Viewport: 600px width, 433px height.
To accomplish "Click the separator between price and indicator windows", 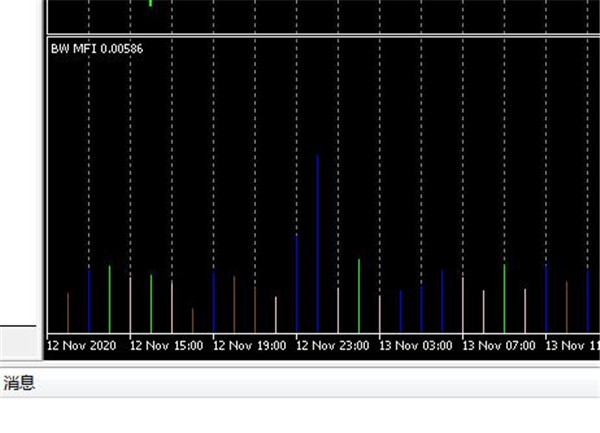I will 323,35.
